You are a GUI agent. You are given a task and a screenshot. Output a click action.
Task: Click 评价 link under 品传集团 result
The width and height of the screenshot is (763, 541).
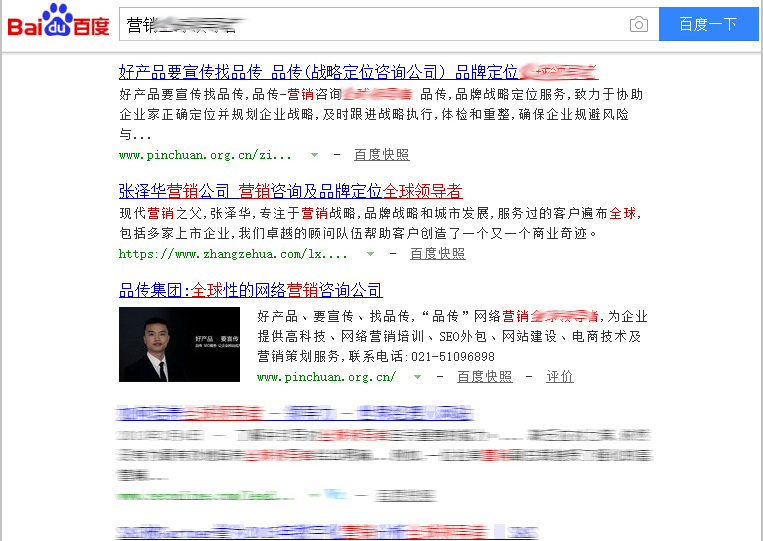[560, 377]
